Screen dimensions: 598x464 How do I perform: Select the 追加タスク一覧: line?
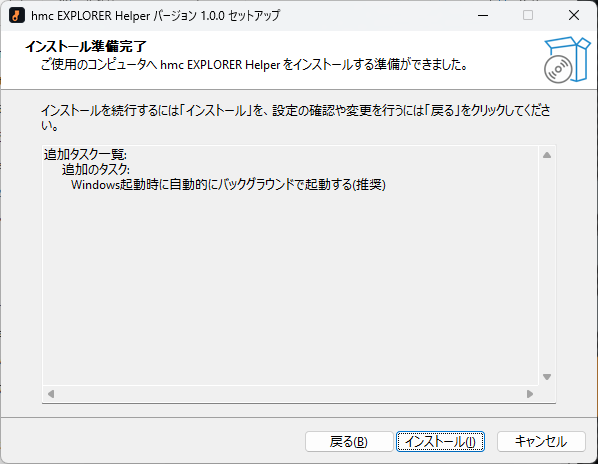click(x=85, y=154)
